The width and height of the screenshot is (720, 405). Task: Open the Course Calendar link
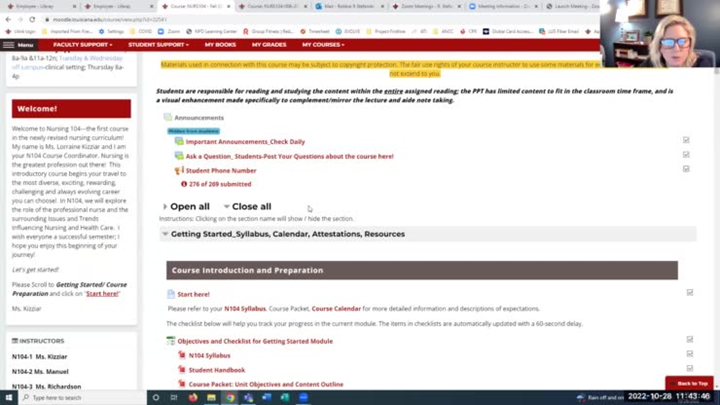tap(336, 309)
